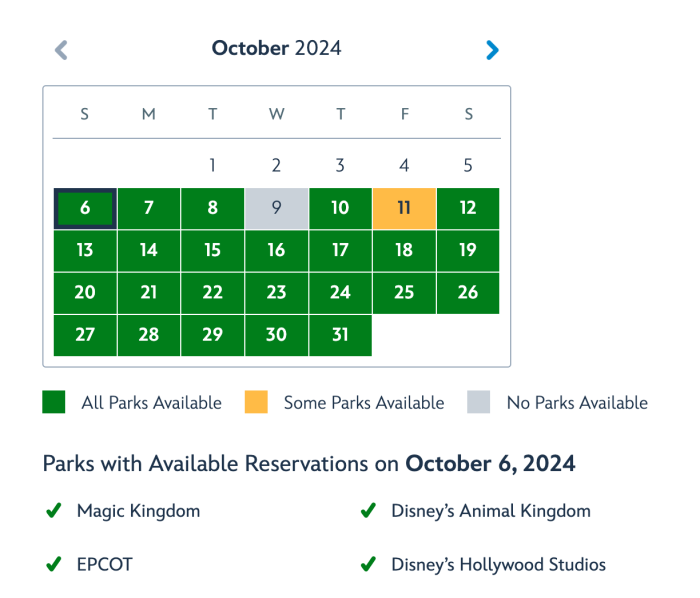The width and height of the screenshot is (700, 598).
Task: Pick the unavailable October 9 date
Action: [276, 208]
